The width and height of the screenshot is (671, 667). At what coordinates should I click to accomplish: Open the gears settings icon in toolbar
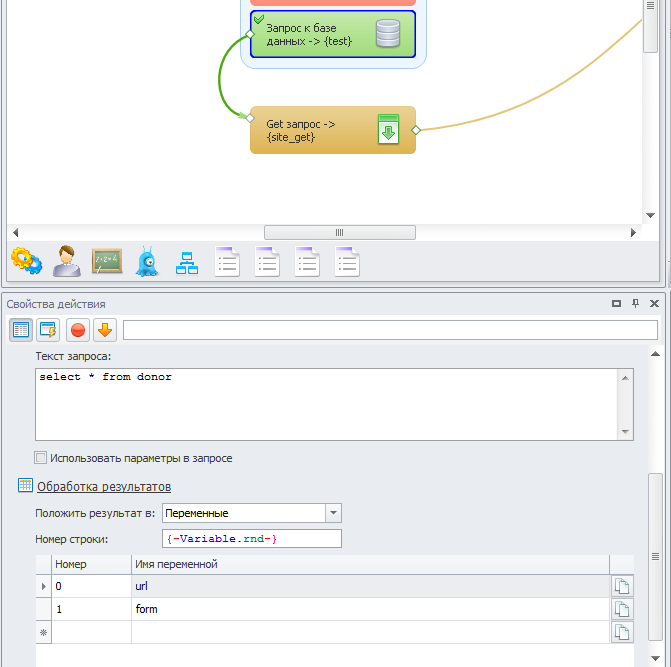[x=26, y=261]
